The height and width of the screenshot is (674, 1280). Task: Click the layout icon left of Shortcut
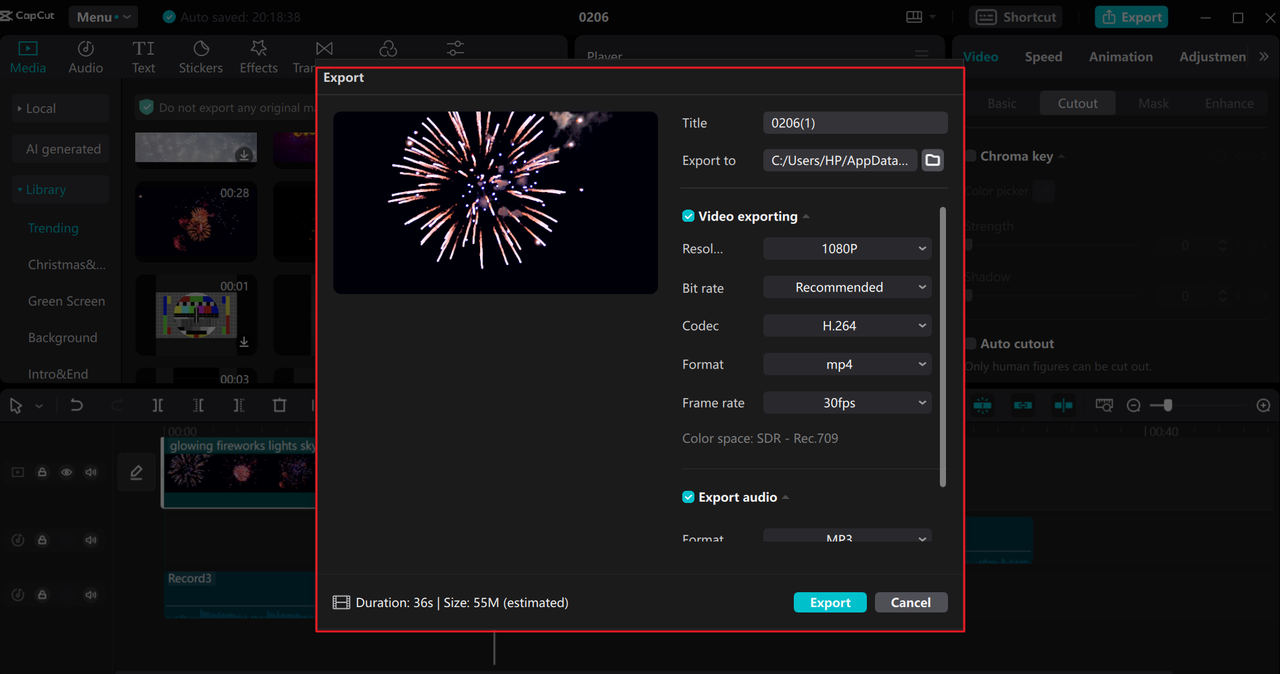click(x=913, y=17)
